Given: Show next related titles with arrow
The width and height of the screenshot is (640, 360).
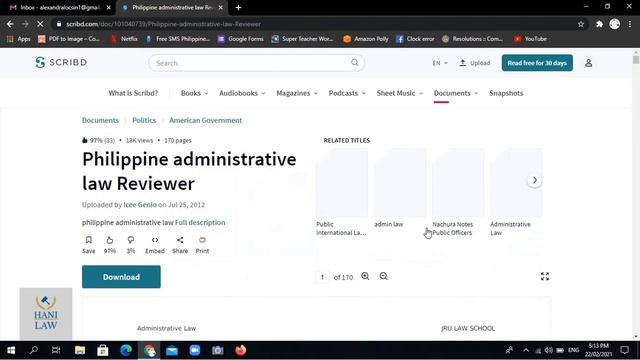Looking at the screenshot, I should [x=535, y=180].
